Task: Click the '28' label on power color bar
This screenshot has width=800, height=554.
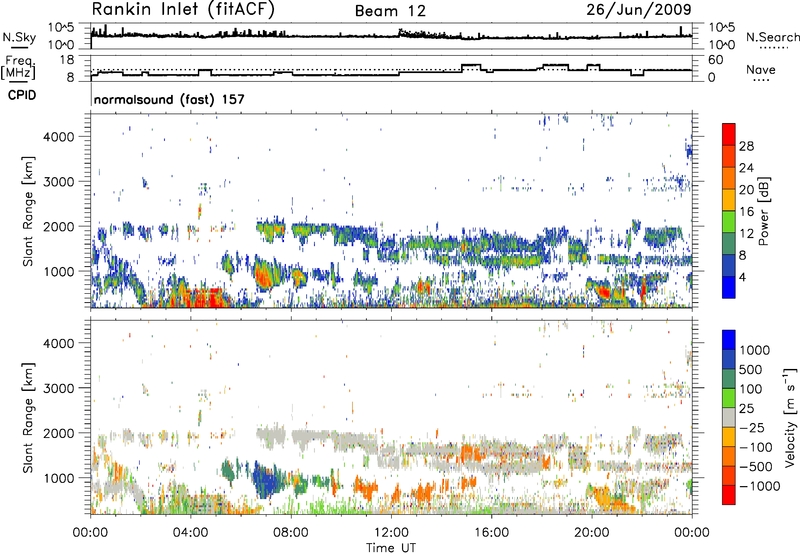Action: point(746,146)
